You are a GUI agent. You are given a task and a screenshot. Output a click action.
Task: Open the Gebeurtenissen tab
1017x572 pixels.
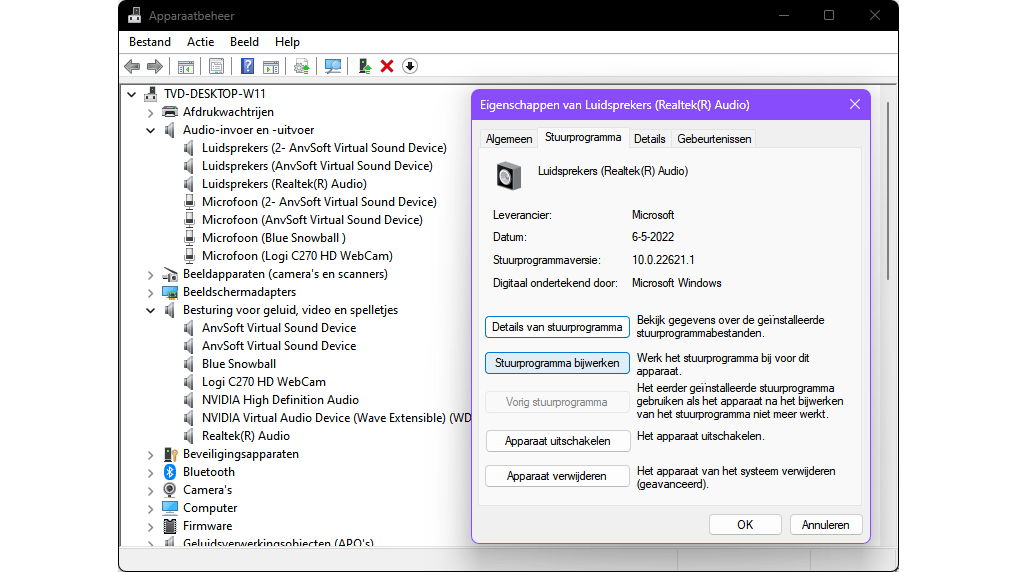pyautogui.click(x=714, y=139)
